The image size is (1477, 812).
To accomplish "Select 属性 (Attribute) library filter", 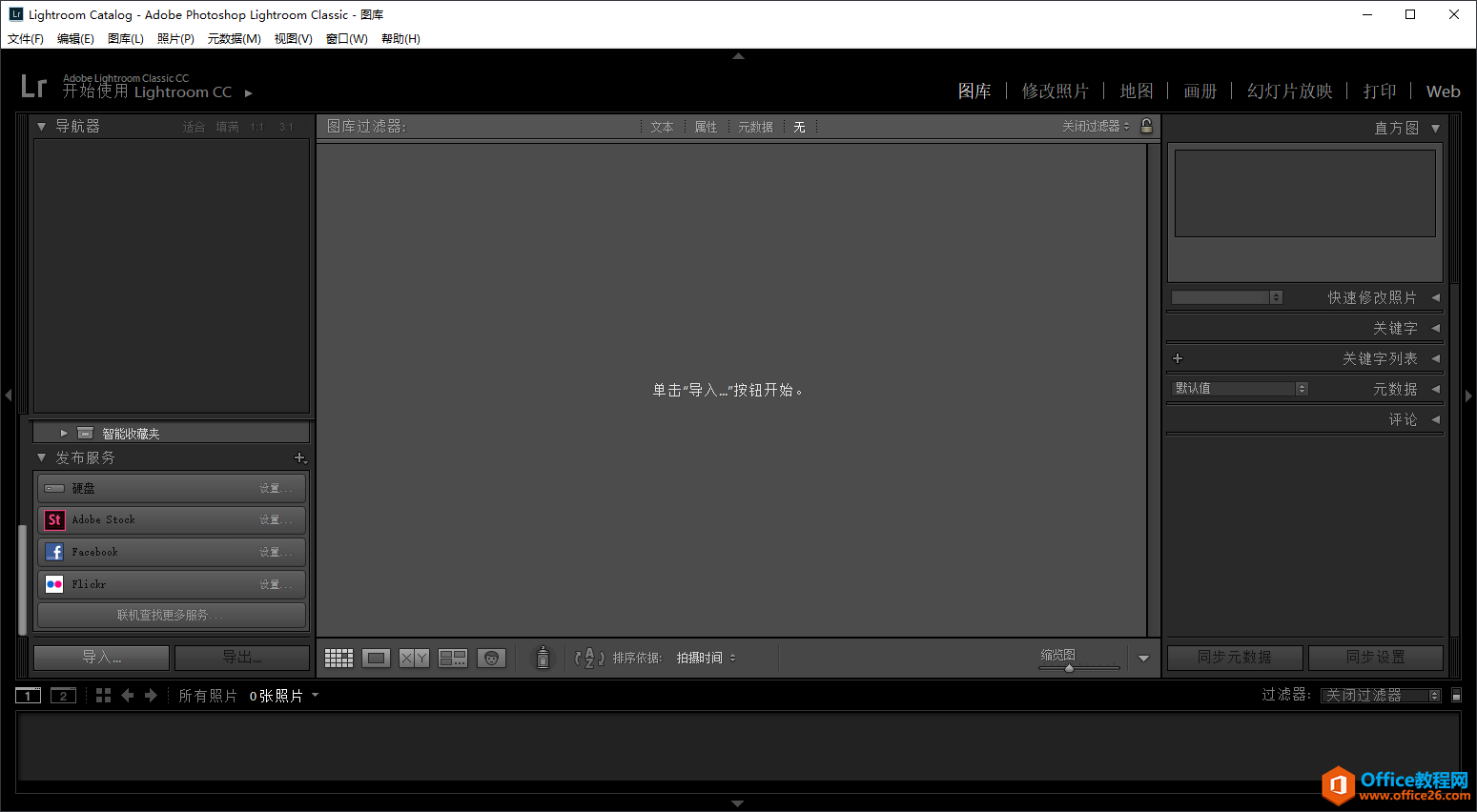I will click(706, 127).
